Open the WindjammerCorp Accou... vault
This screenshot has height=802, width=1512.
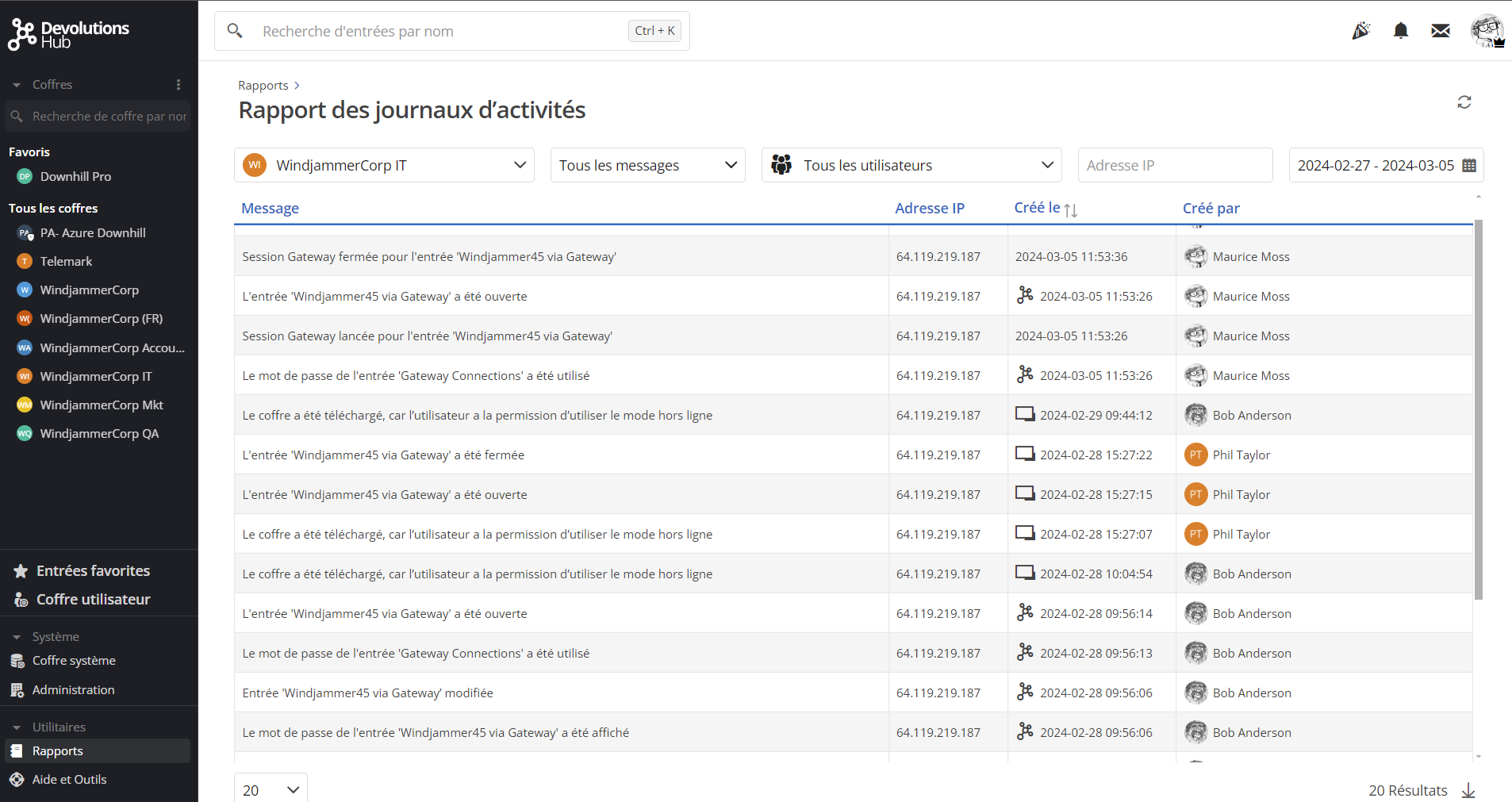tap(112, 347)
